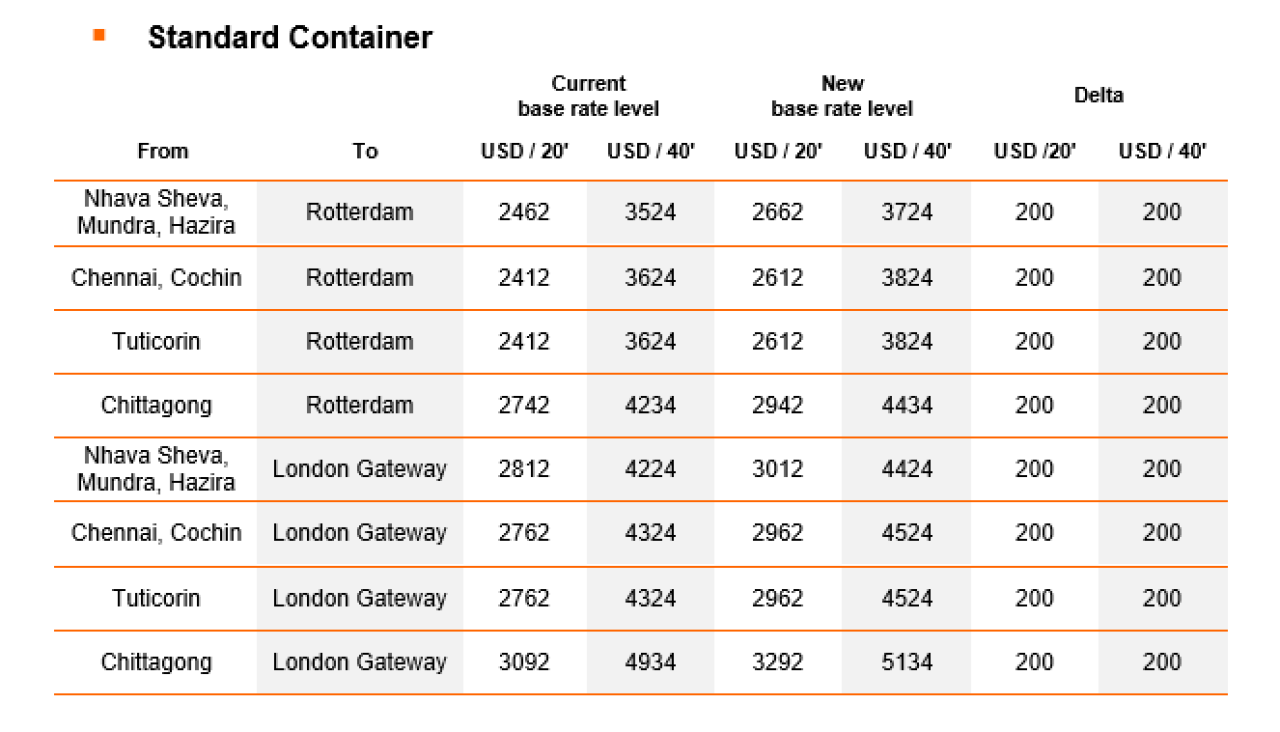Select London Gateway cell in Chittagong row
Image resolution: width=1280 pixels, height=732 pixels.
pos(359,662)
